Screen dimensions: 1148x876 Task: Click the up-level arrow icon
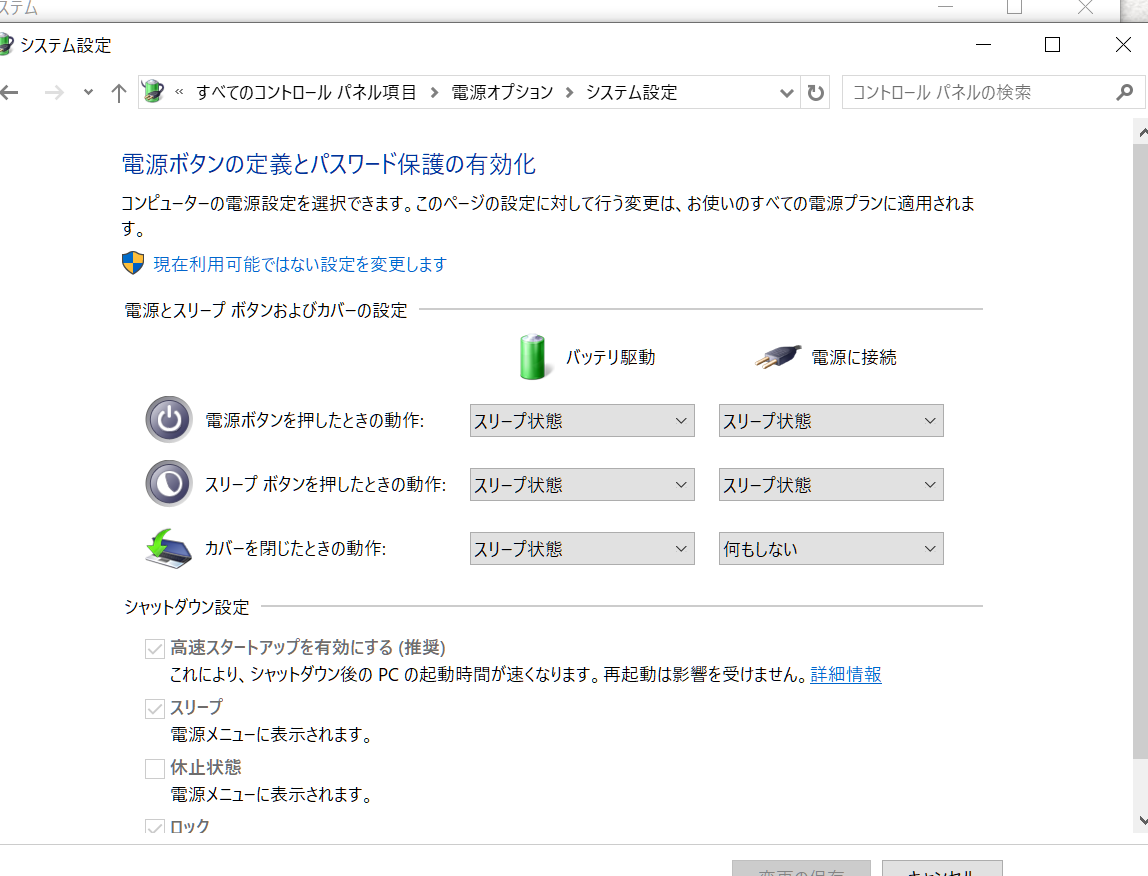(x=119, y=92)
